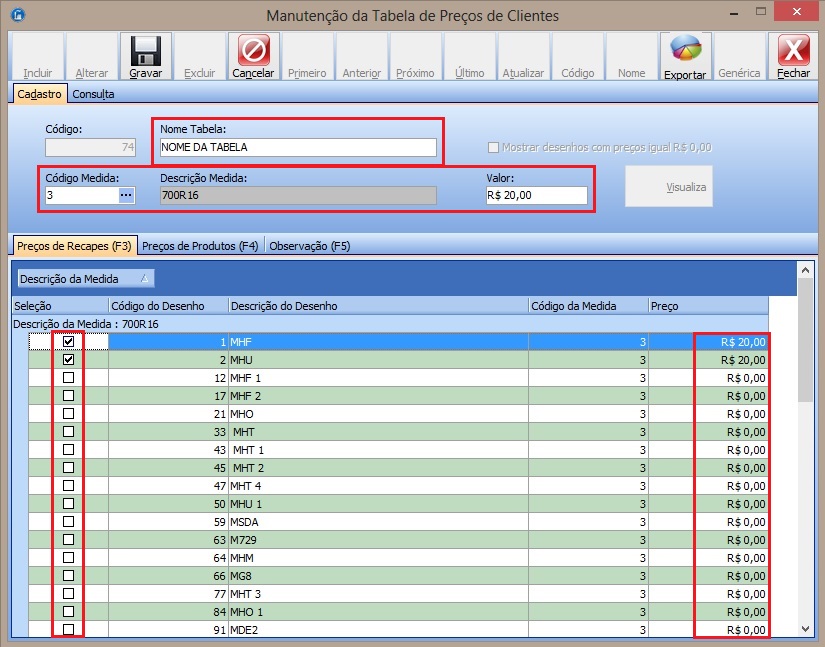Screen dimensions: 825x647
Task: Open the Preços de Produtos (F4) tab
Action: [x=201, y=246]
